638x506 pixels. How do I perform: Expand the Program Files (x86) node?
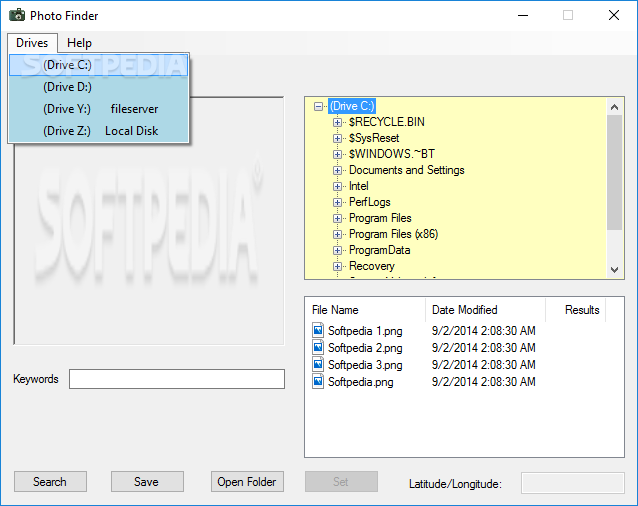(x=337, y=234)
